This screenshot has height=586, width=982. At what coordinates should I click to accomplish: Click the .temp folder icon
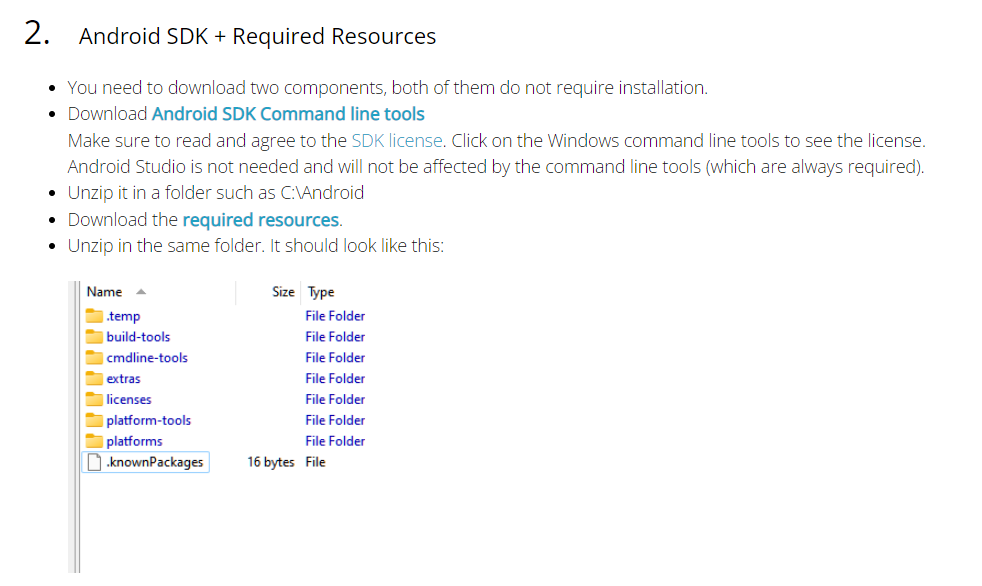tap(95, 316)
